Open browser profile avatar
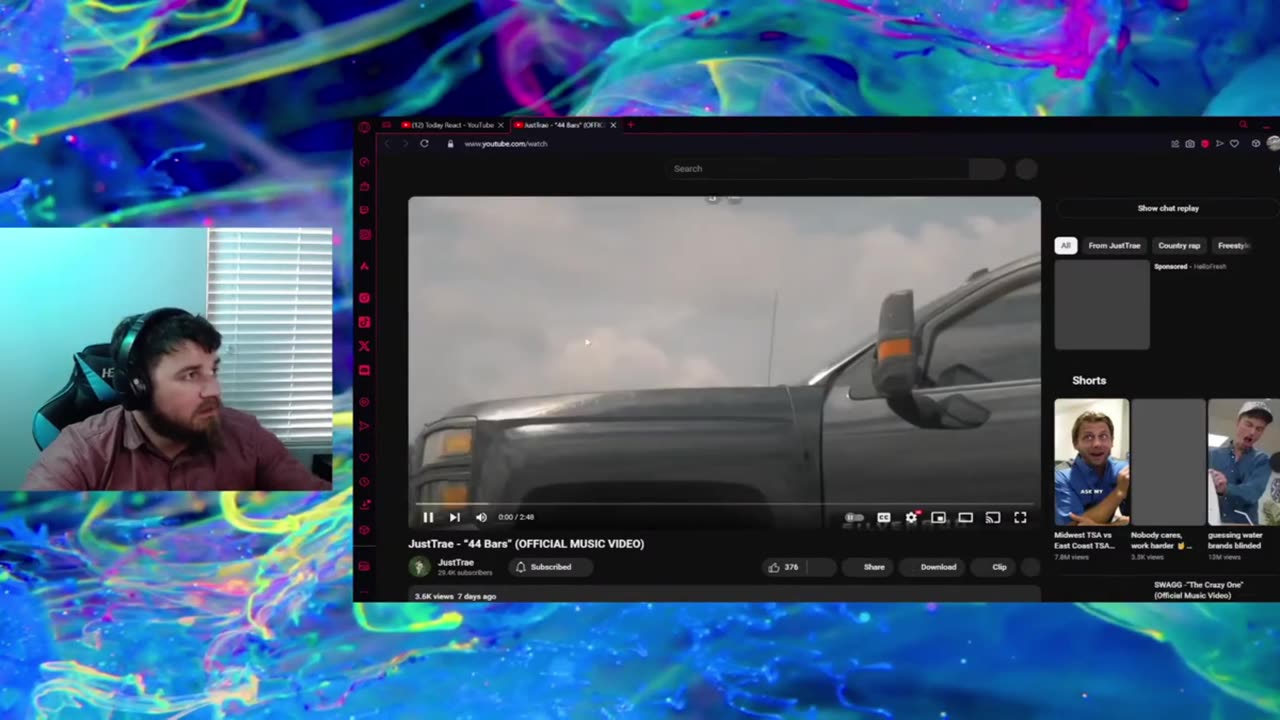This screenshot has height=720, width=1280. [1273, 144]
